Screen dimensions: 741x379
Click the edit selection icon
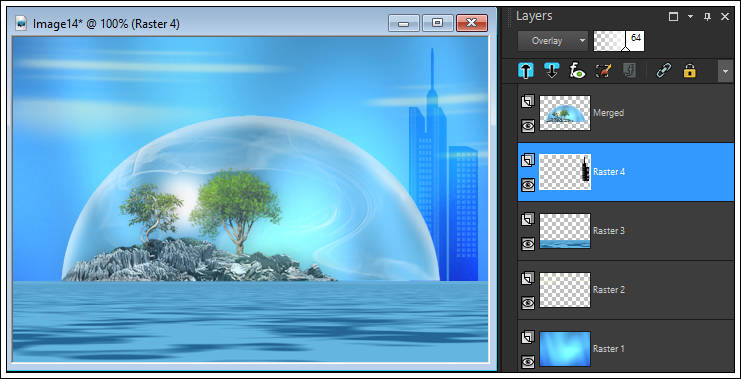603,71
